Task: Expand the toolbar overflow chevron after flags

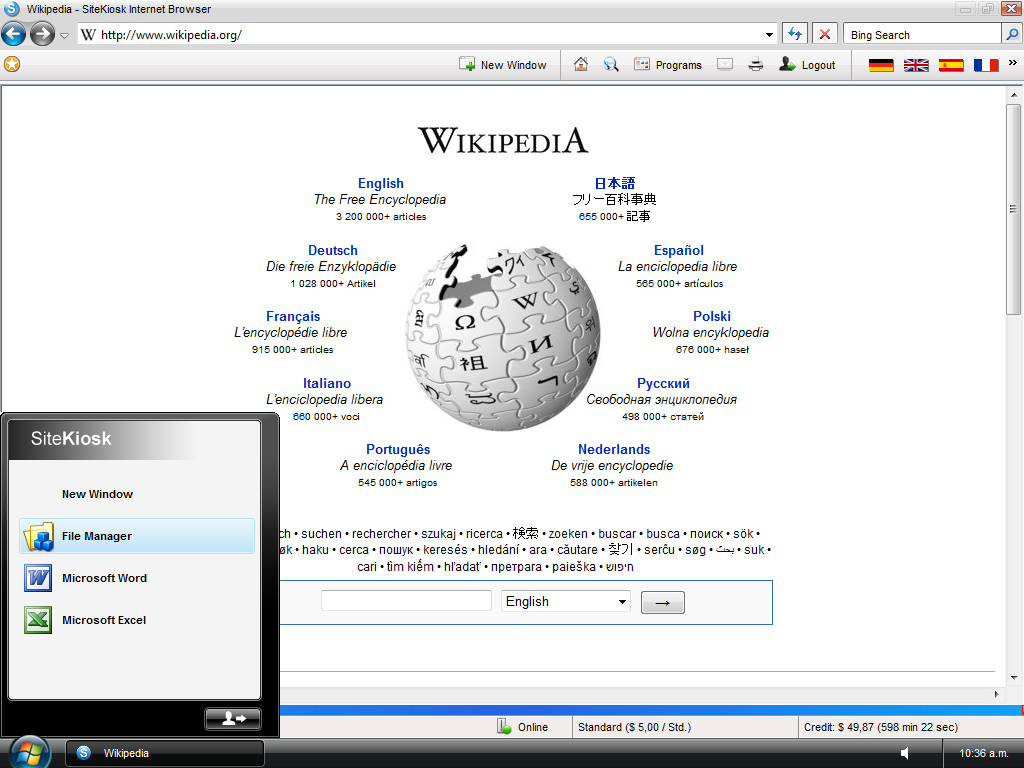Action: point(1012,63)
